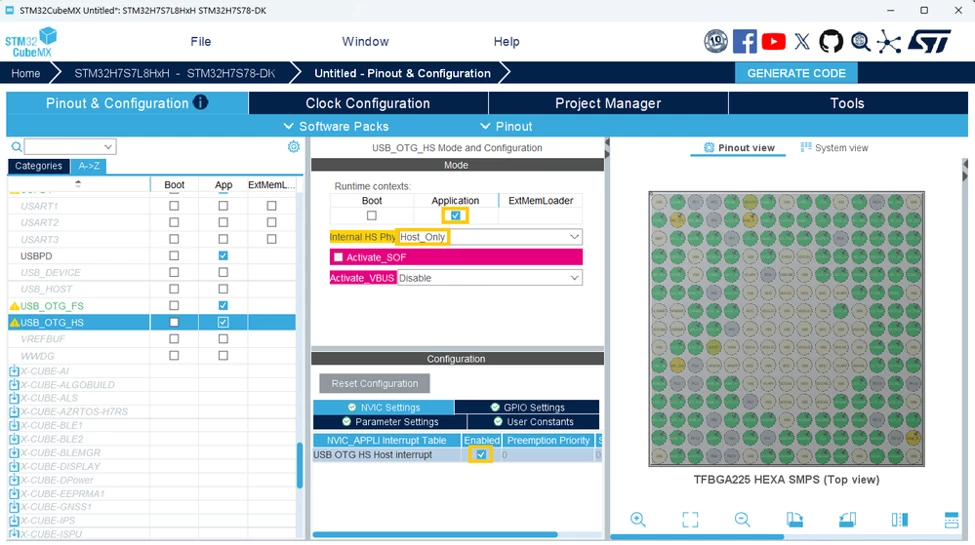Click the fit-to-view brackets icon
975x545 pixels.
click(x=690, y=519)
